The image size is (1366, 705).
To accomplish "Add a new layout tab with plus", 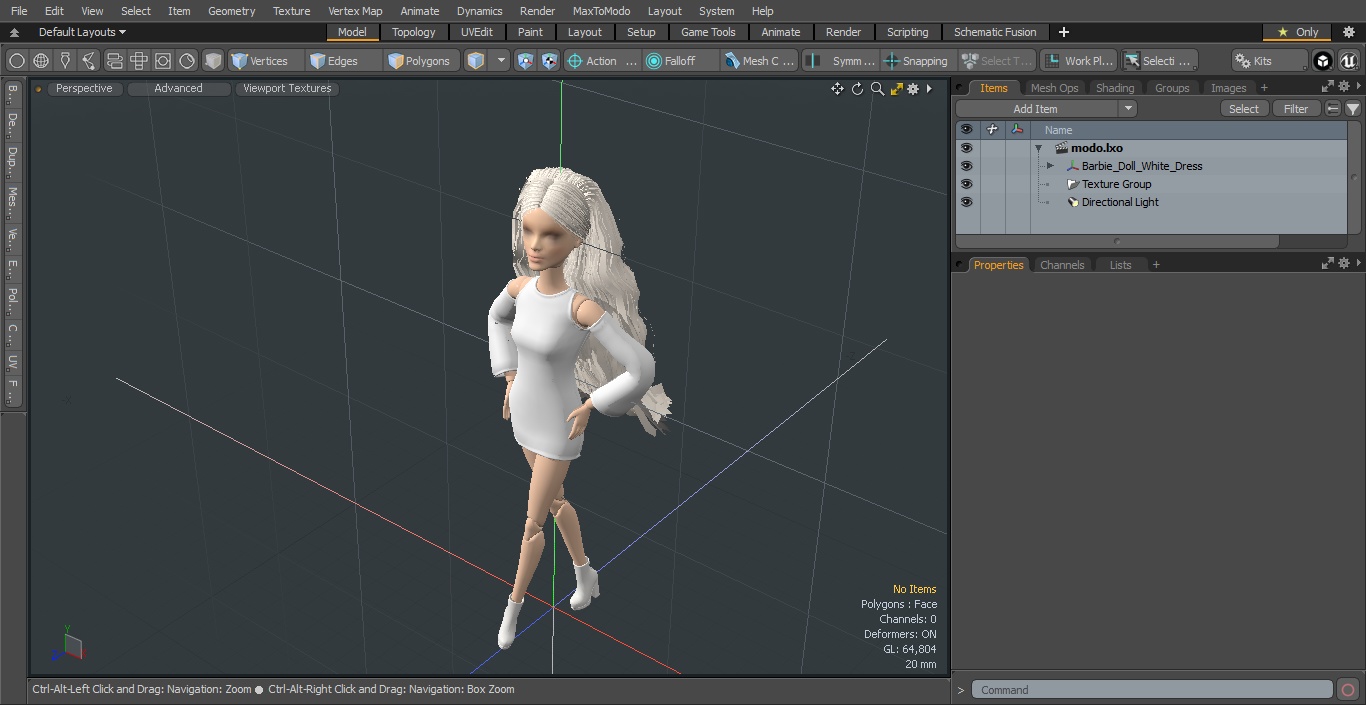I will point(1063,32).
